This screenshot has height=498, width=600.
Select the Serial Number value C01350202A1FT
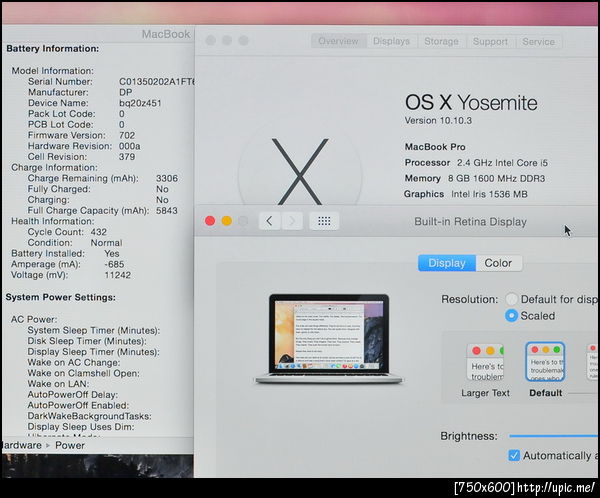tap(157, 82)
